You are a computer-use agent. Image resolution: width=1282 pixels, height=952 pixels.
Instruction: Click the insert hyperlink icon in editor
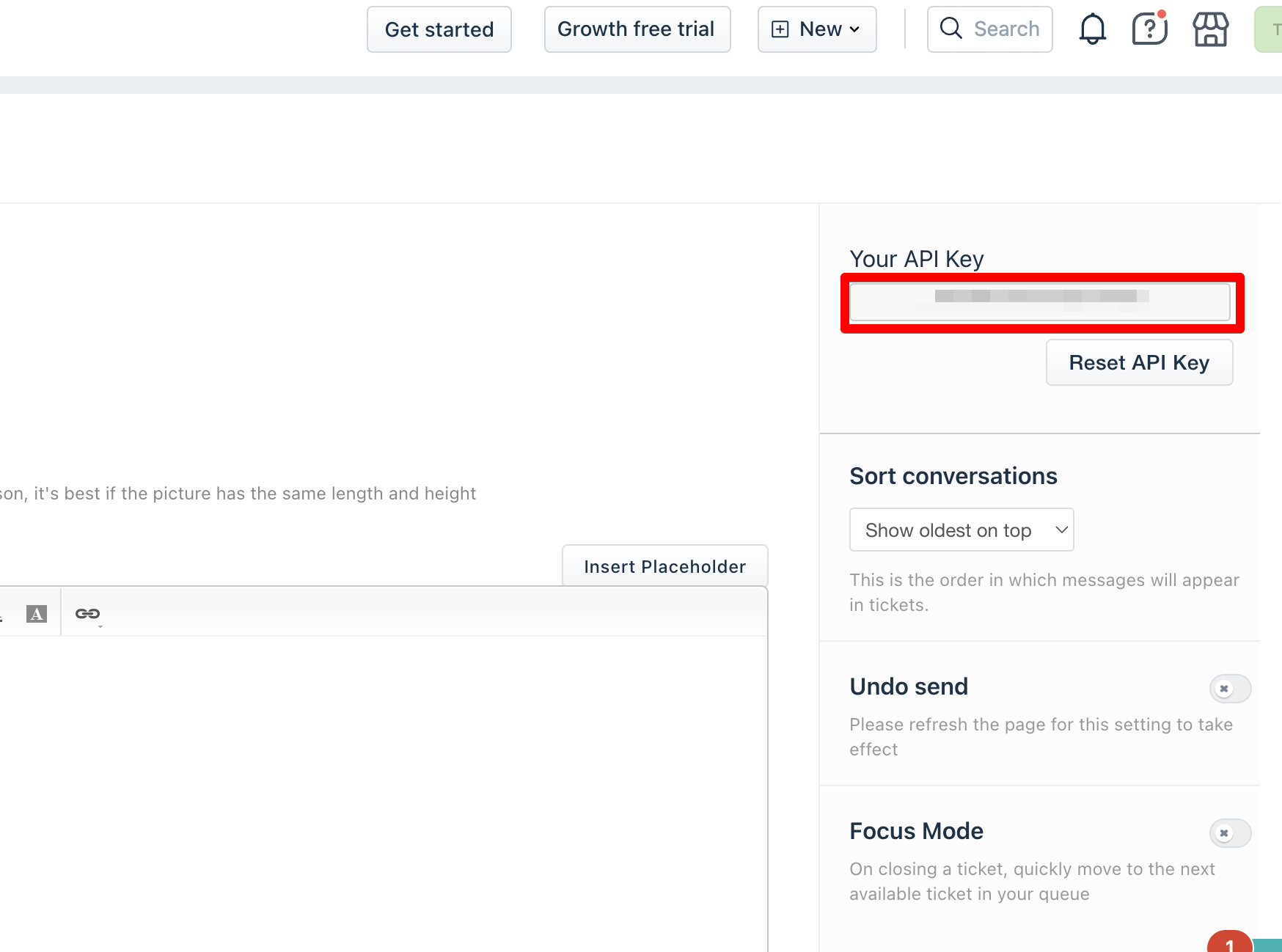[x=87, y=614]
